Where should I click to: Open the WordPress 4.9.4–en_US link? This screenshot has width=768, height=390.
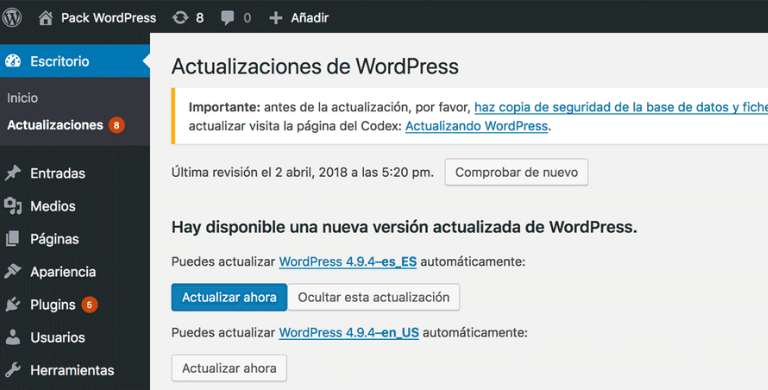(x=349, y=333)
